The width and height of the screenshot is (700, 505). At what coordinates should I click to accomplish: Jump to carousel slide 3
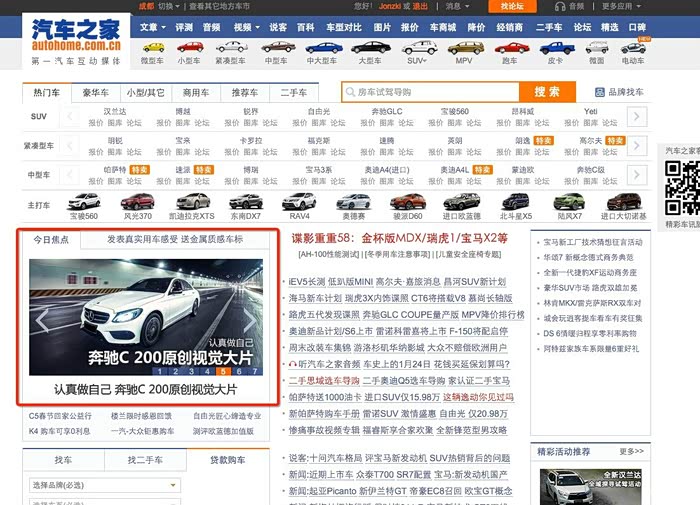192,371
